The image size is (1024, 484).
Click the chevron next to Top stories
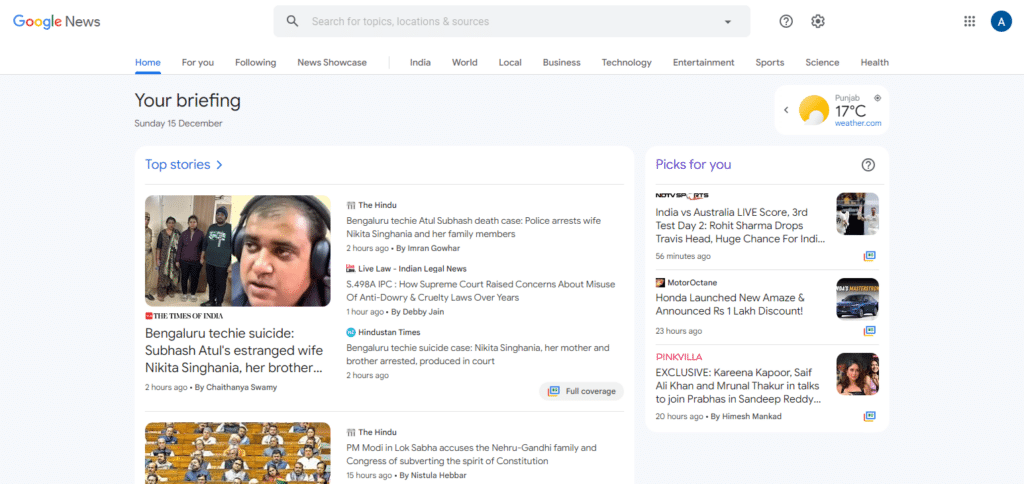[219, 165]
